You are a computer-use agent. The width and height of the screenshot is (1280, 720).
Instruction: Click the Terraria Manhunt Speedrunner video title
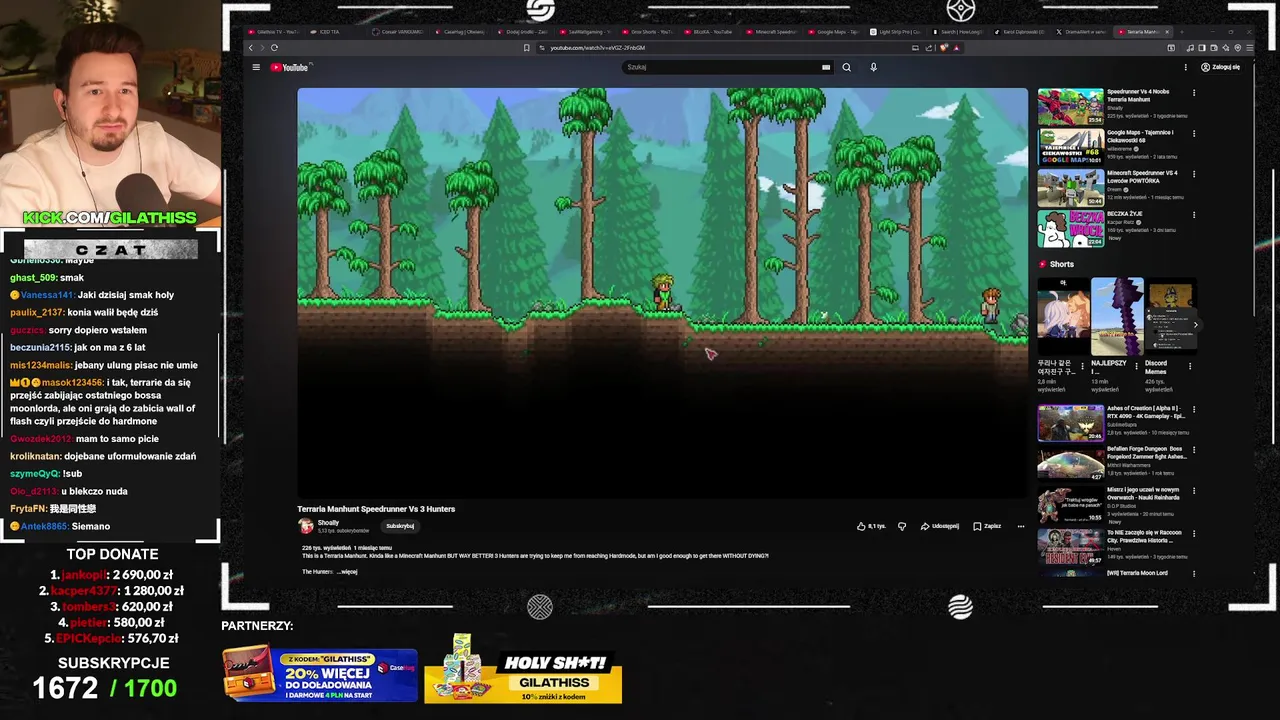[x=376, y=509]
